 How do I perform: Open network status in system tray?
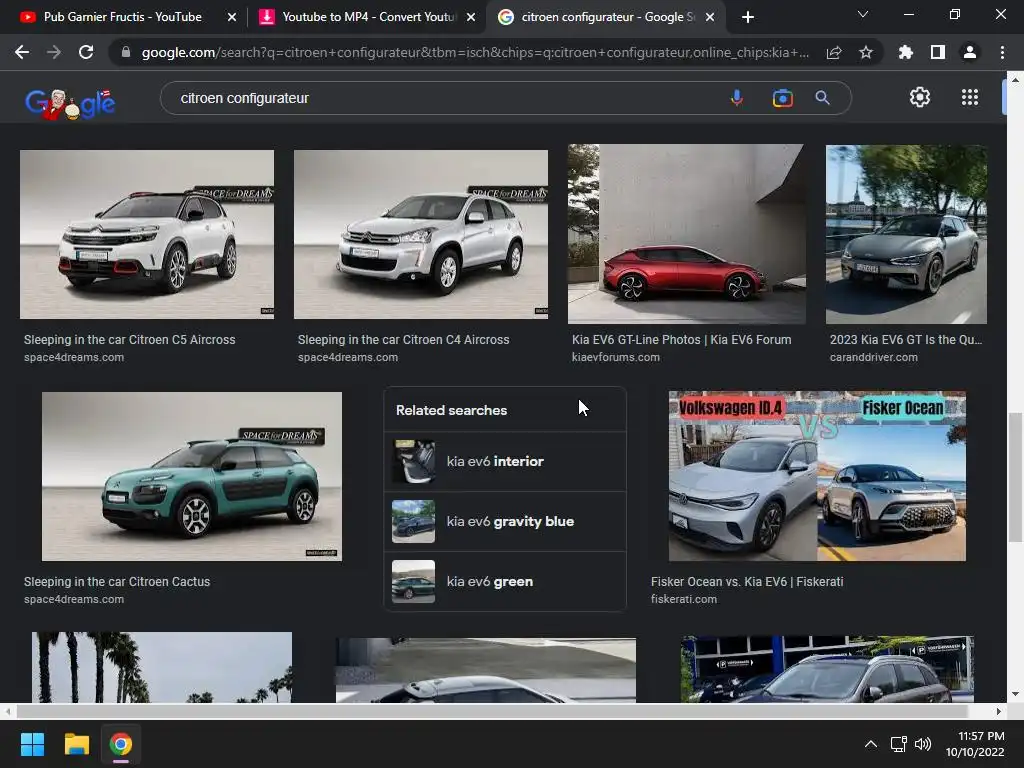[899, 744]
